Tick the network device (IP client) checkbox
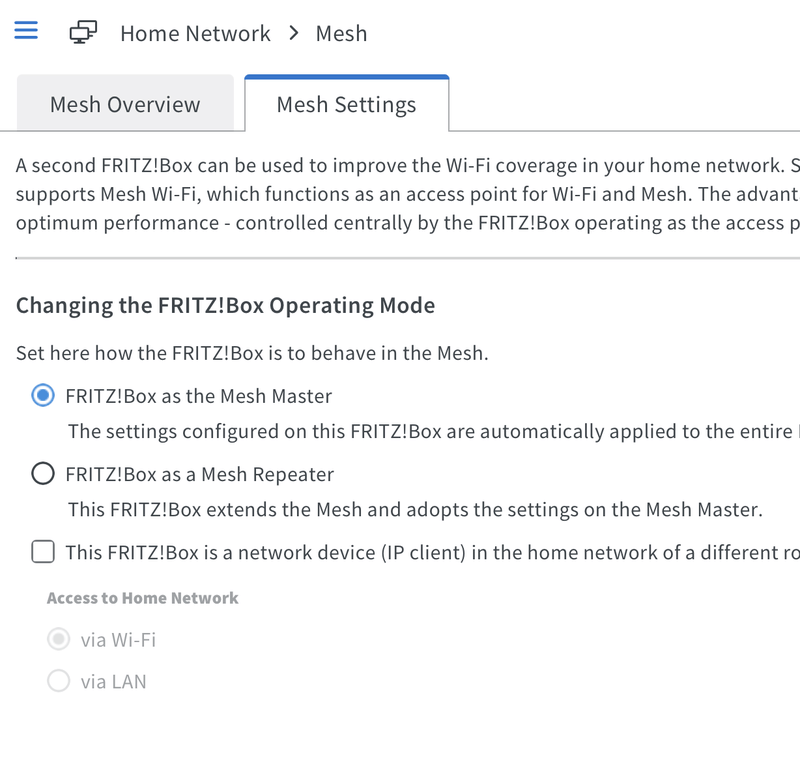The height and width of the screenshot is (764, 800). tap(43, 551)
